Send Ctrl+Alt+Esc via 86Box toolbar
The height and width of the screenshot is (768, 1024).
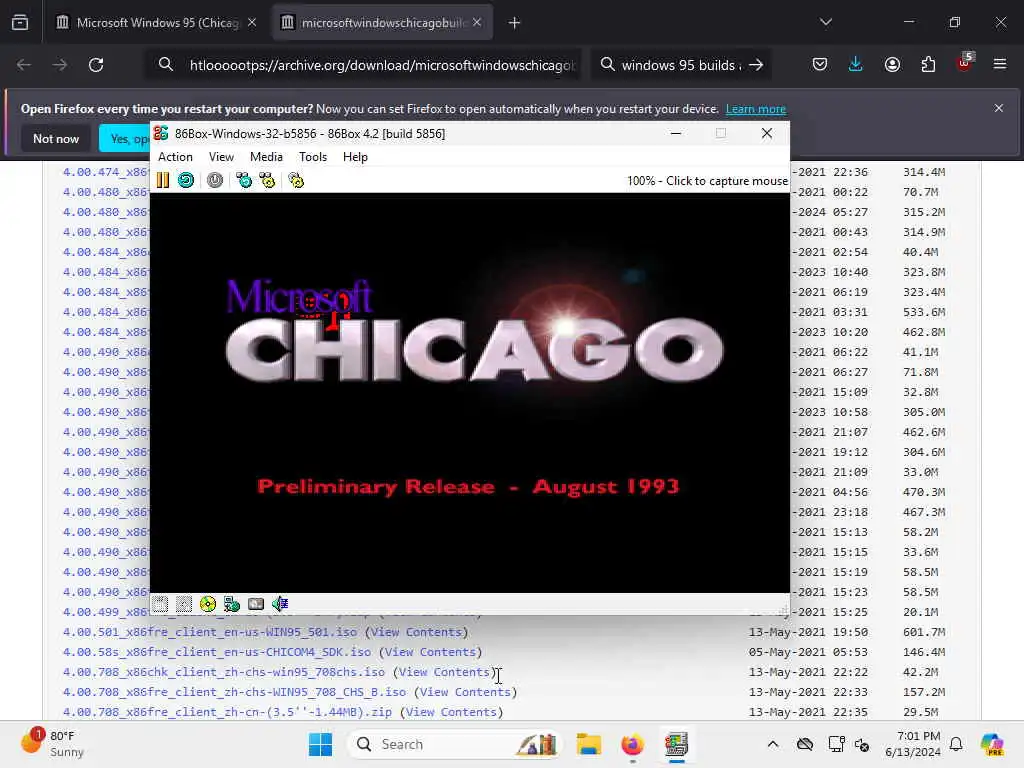point(267,180)
